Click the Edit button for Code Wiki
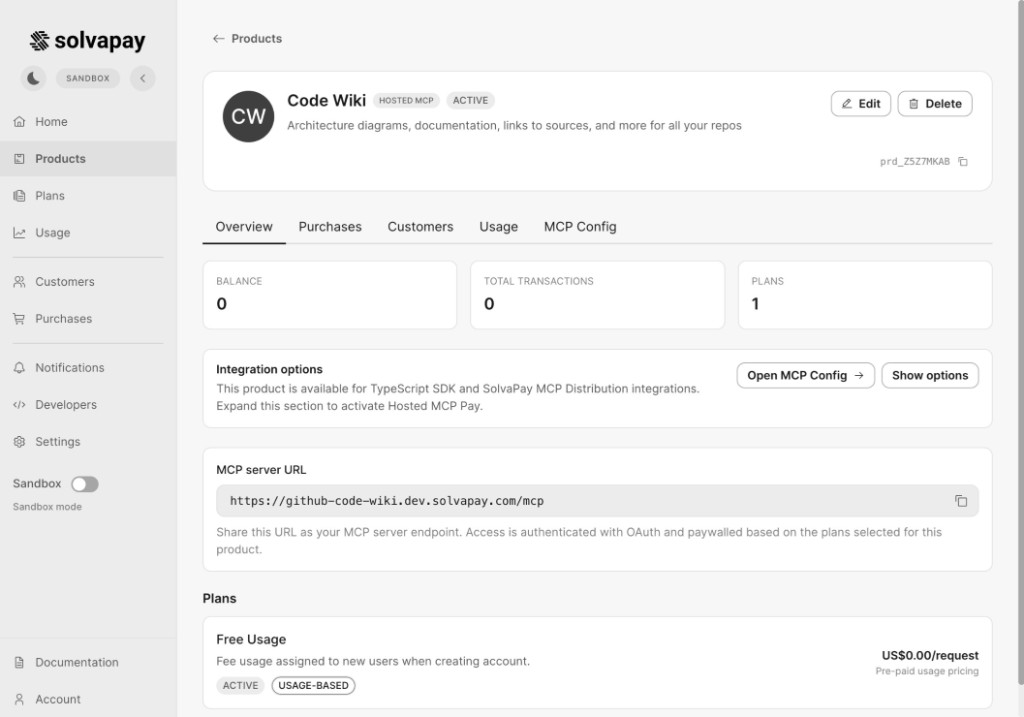Screen dimensions: 1024x717 (860, 103)
